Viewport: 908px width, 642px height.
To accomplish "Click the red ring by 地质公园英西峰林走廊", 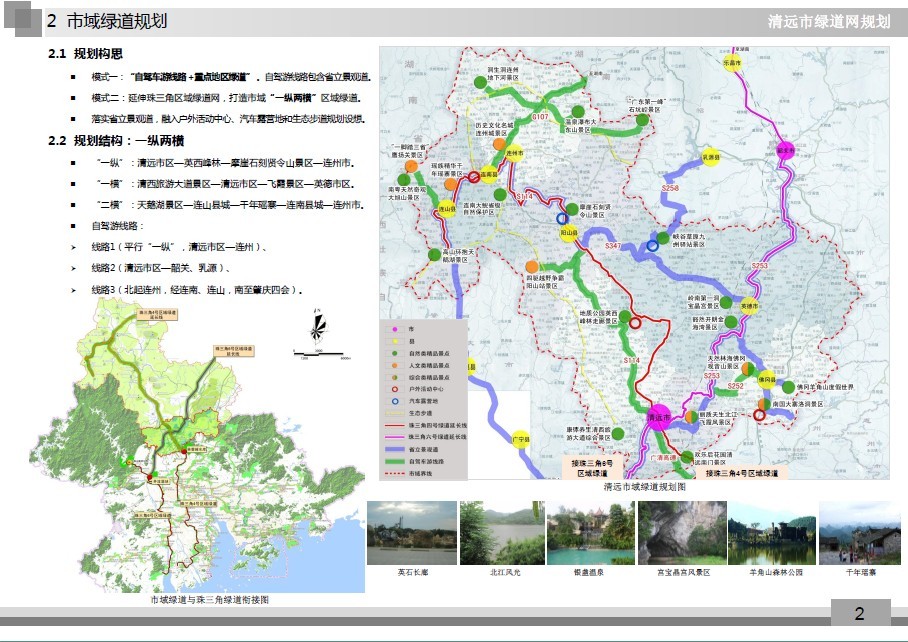I will [x=634, y=322].
